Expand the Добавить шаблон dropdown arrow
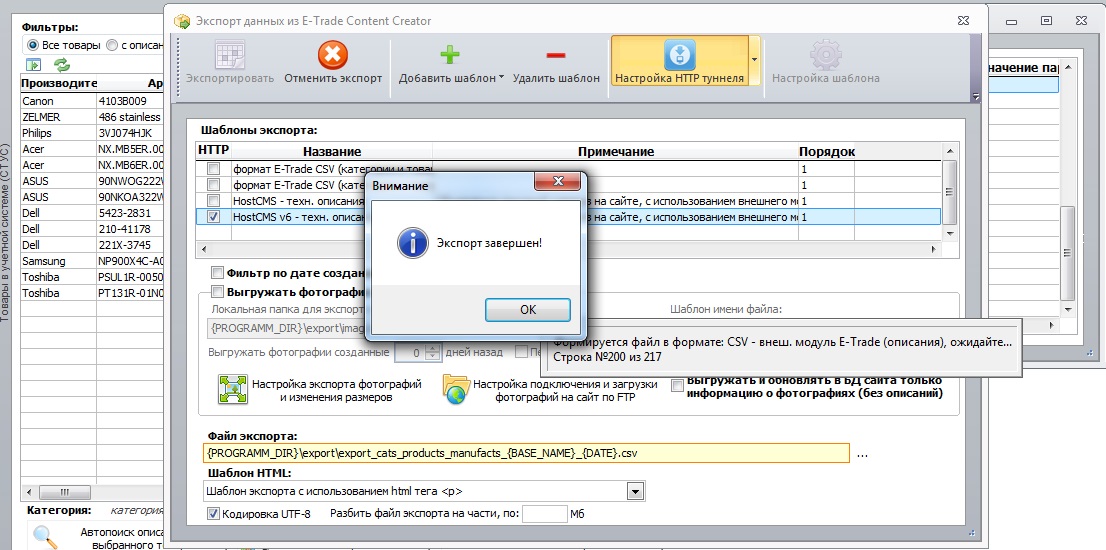 [501, 78]
